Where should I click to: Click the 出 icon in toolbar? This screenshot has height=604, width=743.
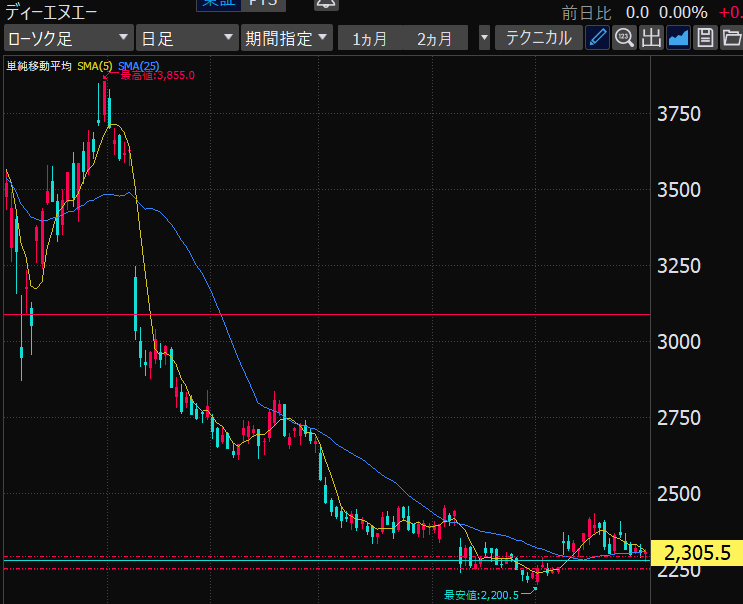(x=651, y=39)
